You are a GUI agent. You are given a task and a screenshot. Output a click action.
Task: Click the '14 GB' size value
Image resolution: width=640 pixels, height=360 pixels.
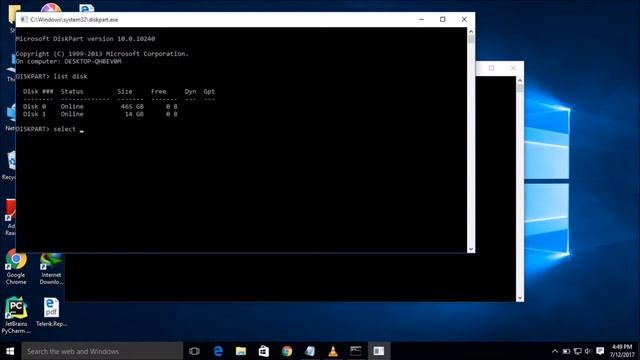click(x=134, y=114)
